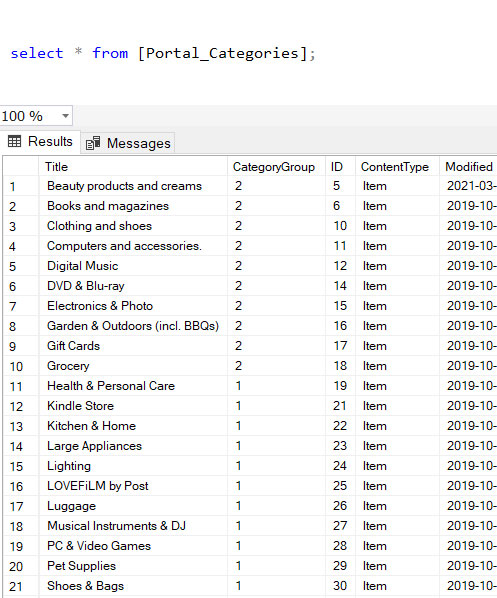The height and width of the screenshot is (598, 497).
Task: Select row header number 21
Action: (x=21, y=586)
